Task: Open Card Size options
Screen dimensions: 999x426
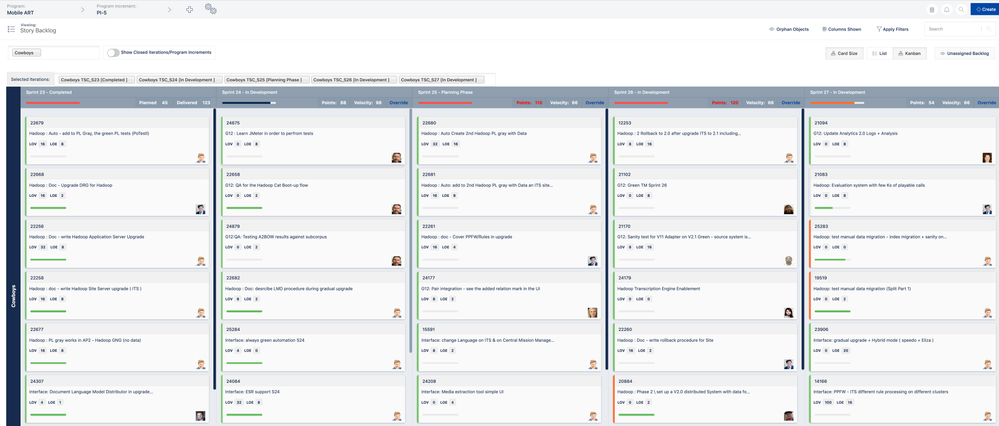Action: click(x=842, y=53)
